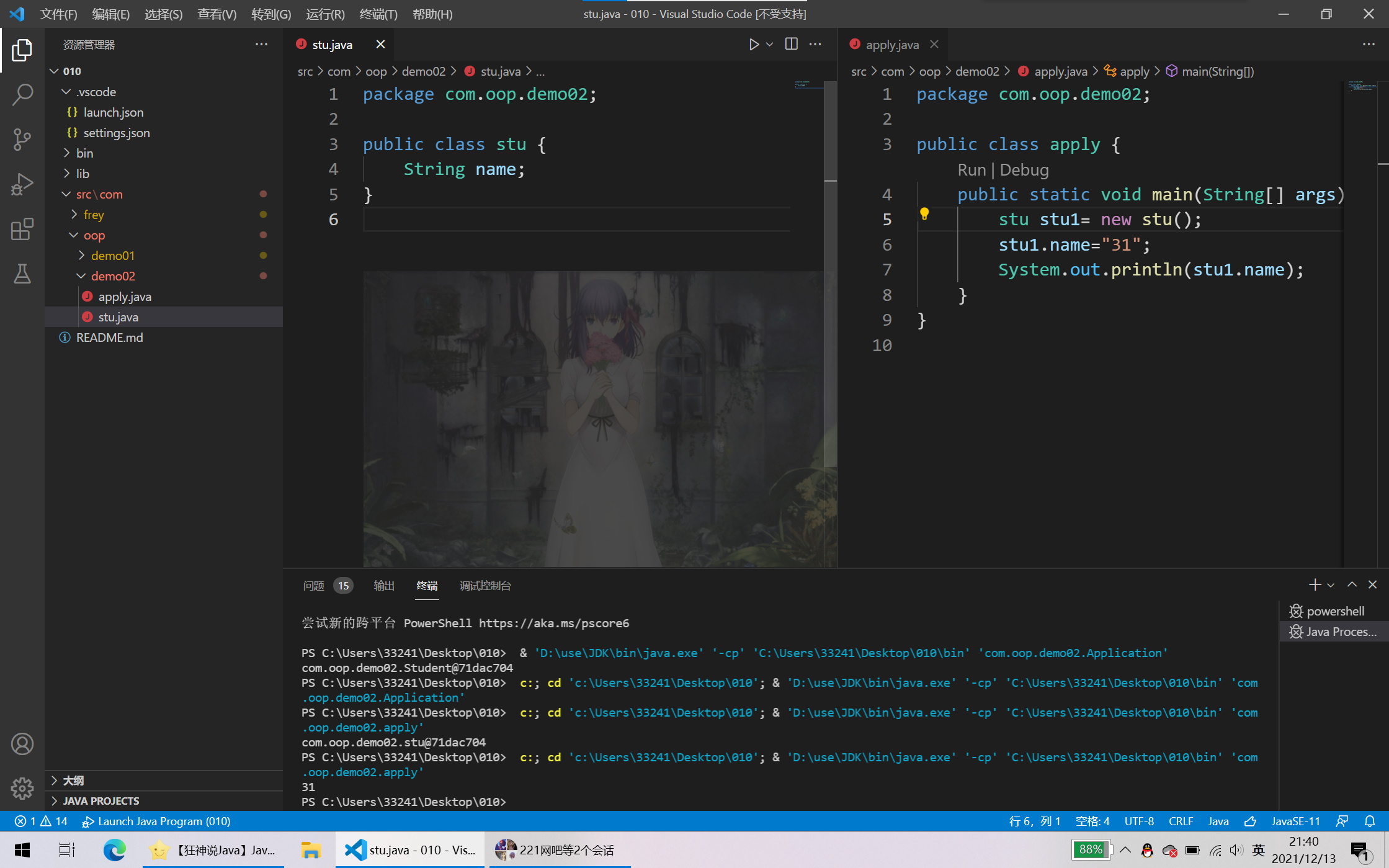Expand the JAVA PROJECTS section

[x=100, y=800]
